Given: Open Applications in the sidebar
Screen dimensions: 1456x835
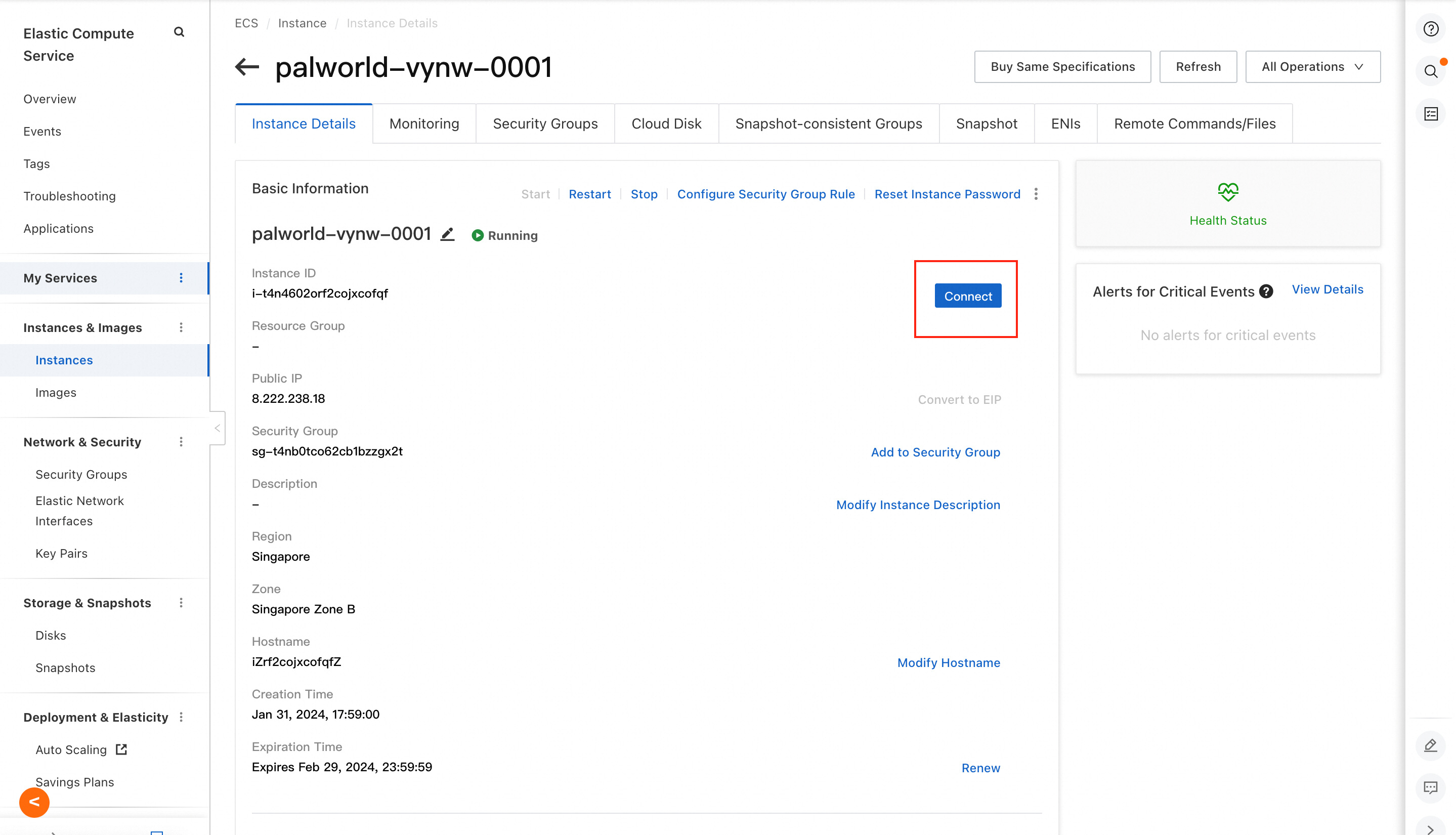Looking at the screenshot, I should tap(59, 228).
